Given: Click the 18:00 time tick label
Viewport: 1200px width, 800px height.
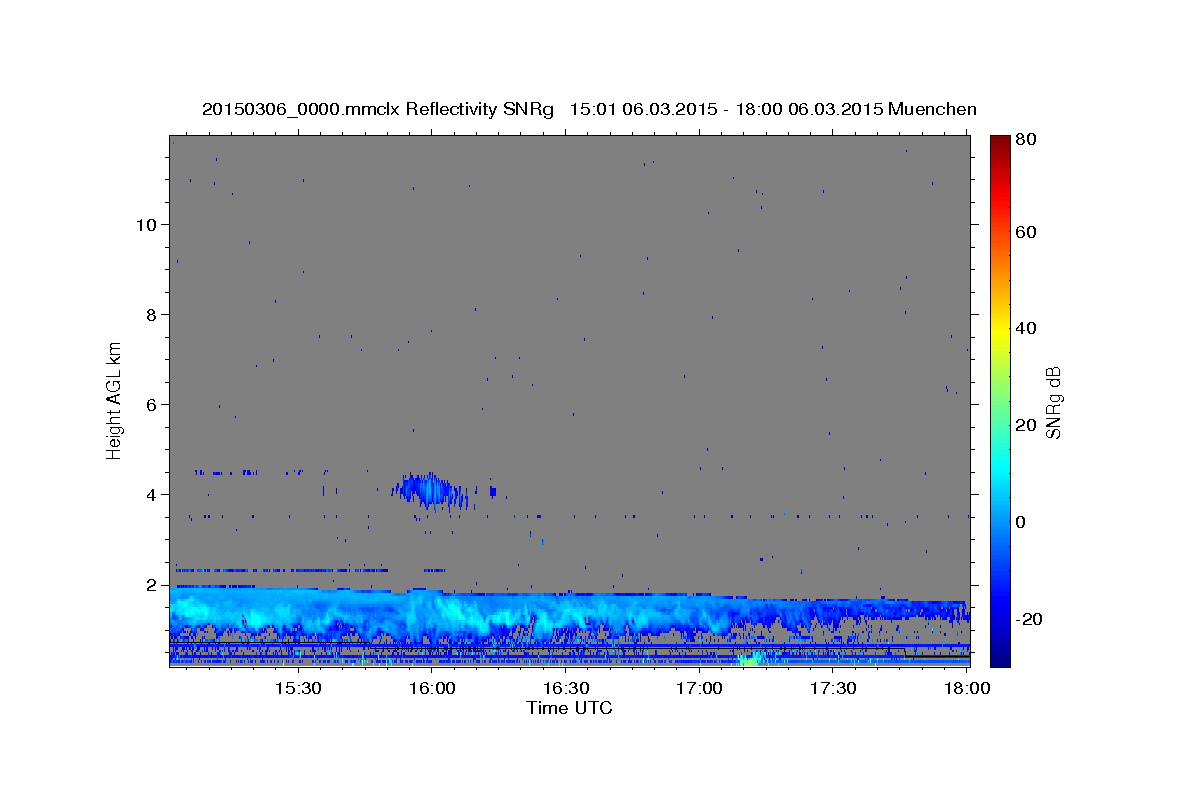Looking at the screenshot, I should tap(967, 688).
